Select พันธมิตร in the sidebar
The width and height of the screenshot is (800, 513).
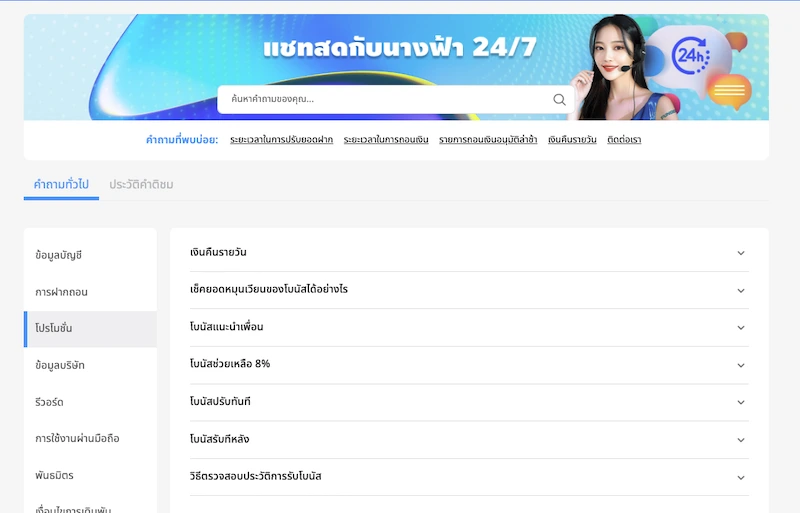tap(90, 476)
